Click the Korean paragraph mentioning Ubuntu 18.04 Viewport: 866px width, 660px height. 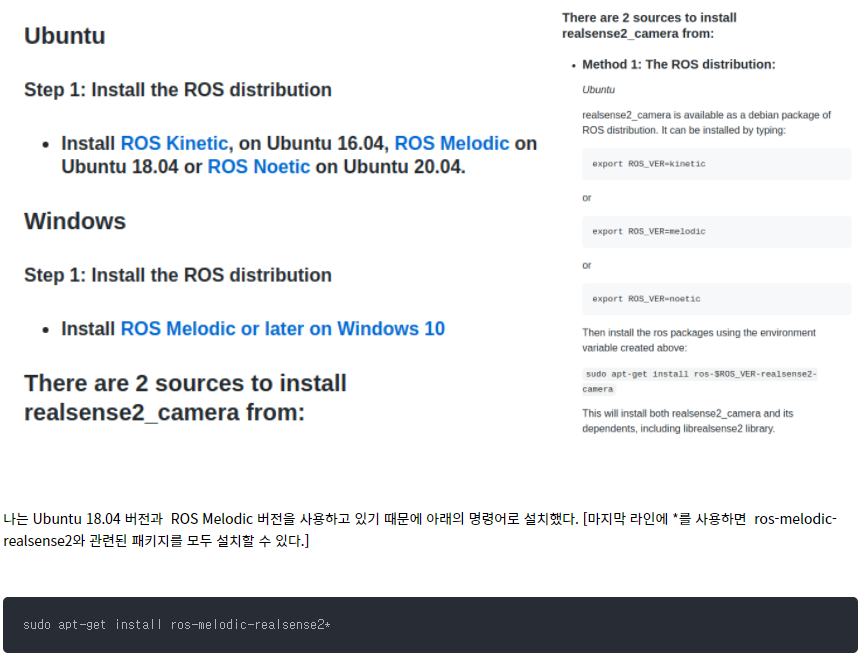[420, 530]
